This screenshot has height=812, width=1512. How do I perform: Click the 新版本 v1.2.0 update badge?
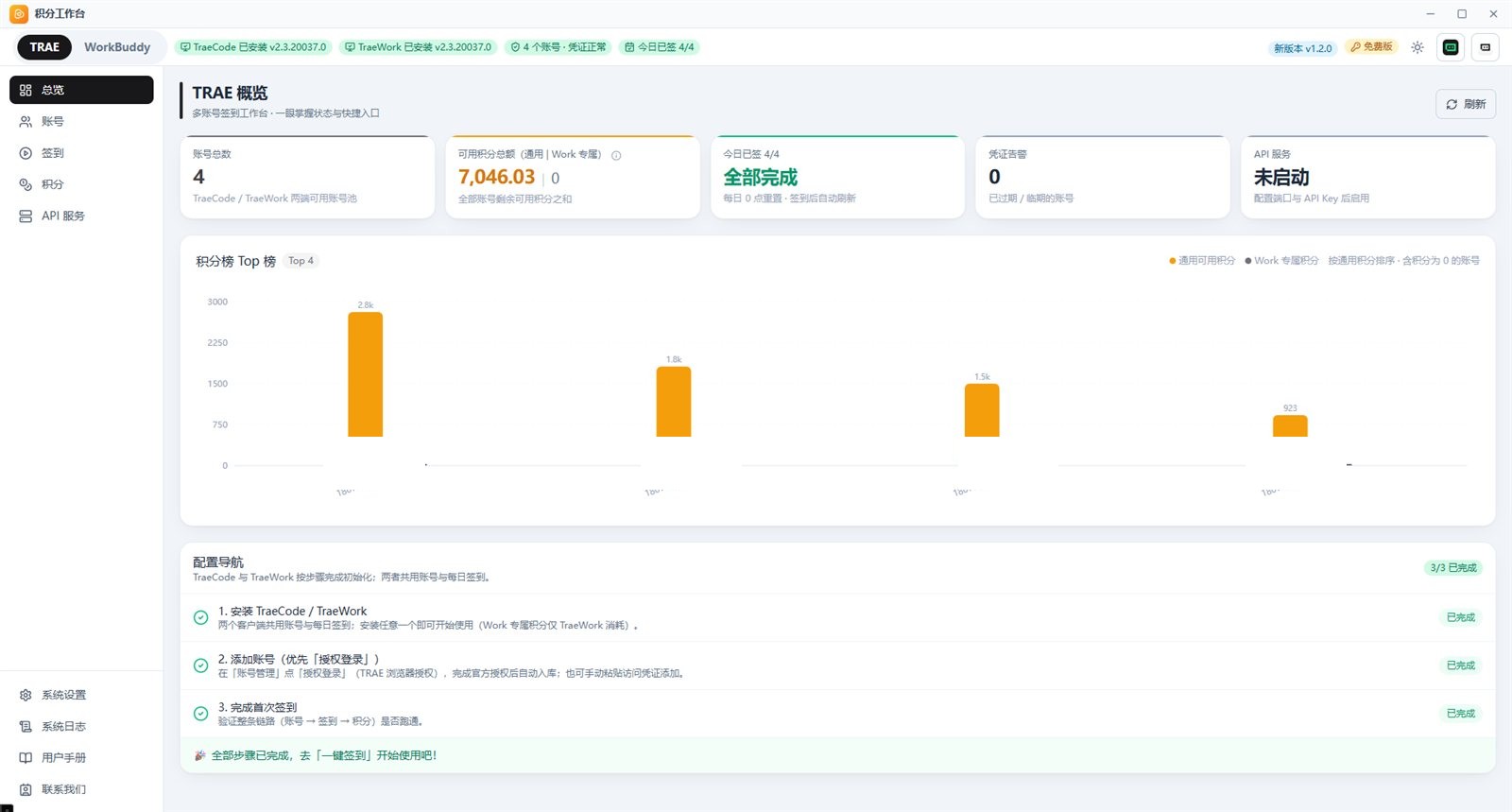1302,48
